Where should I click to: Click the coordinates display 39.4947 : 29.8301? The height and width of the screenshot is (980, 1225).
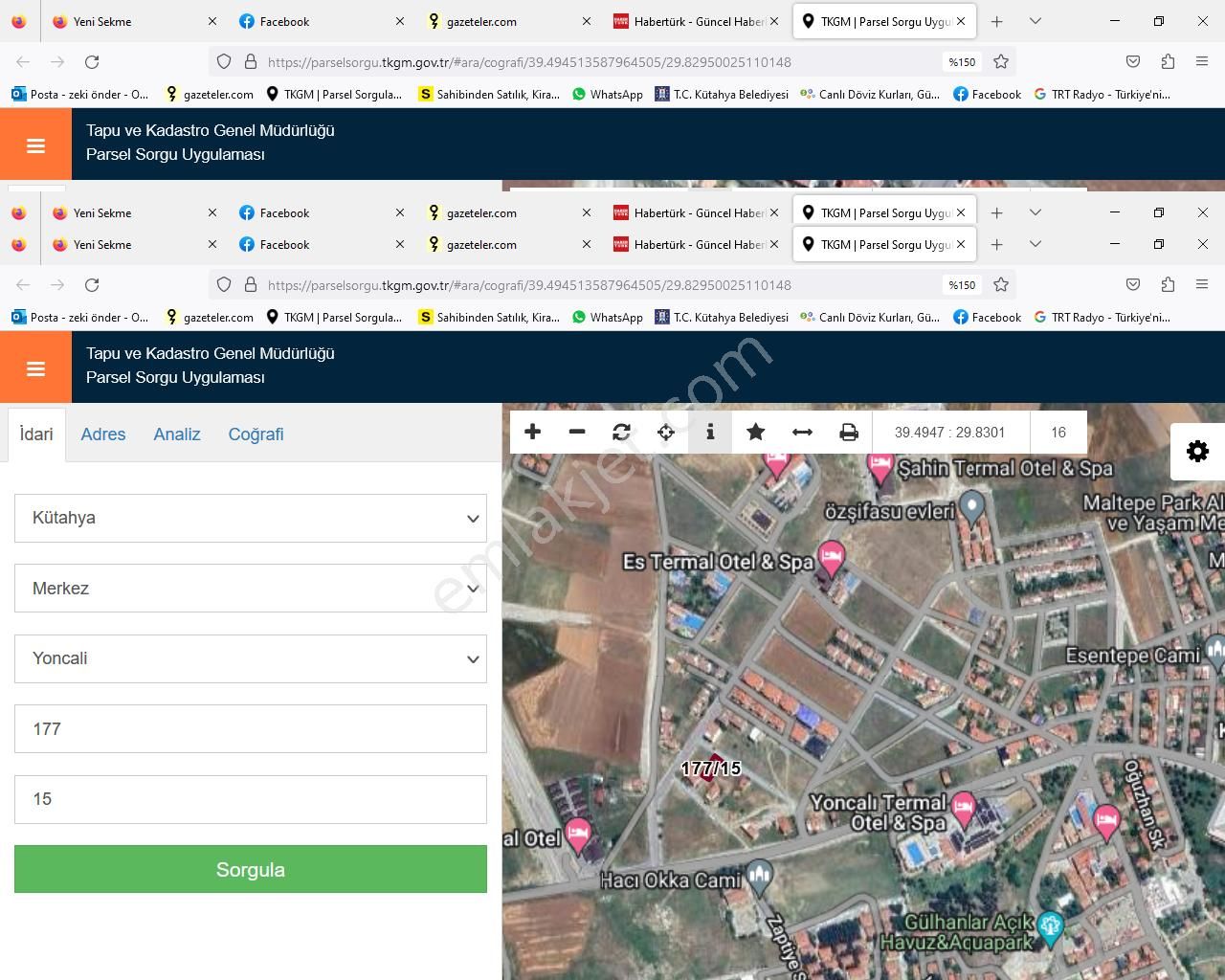[950, 432]
